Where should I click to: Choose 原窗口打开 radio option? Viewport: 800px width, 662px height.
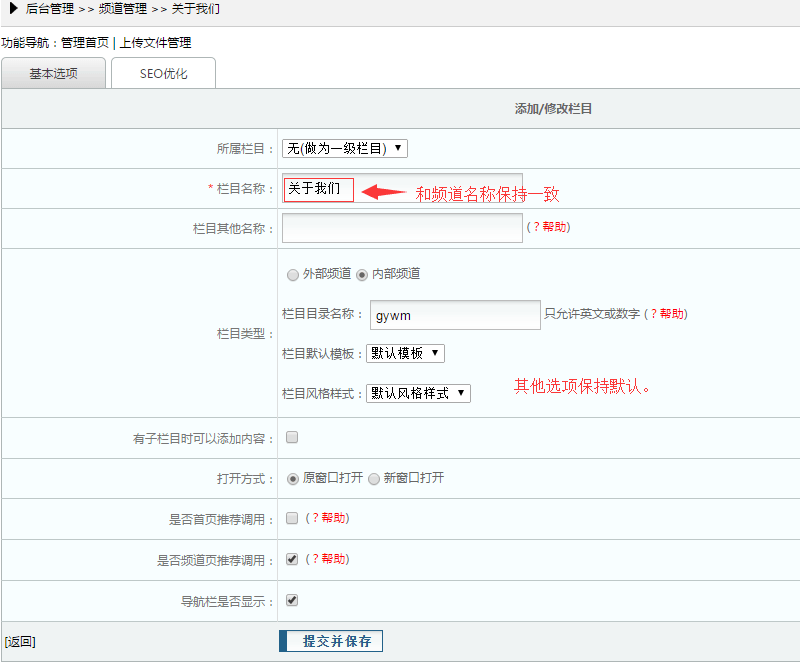[293, 479]
